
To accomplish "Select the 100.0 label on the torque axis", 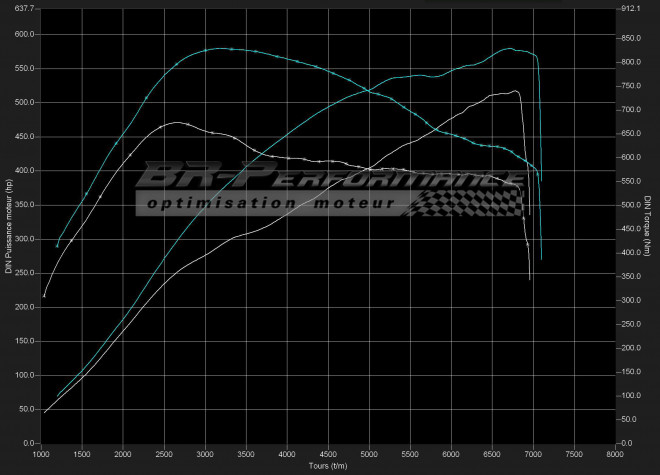I will coord(630,396).
